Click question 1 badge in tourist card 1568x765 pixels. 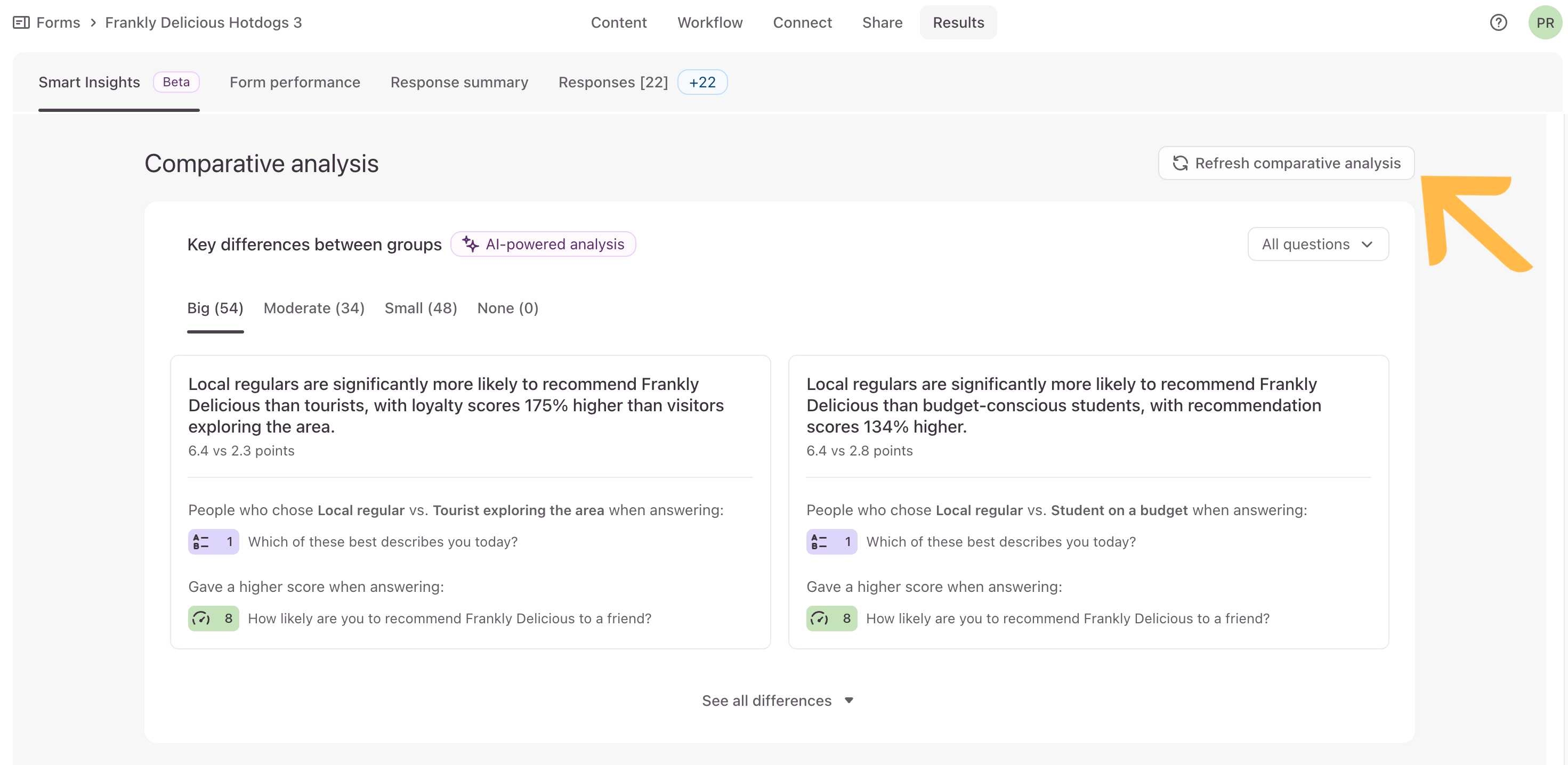point(213,542)
